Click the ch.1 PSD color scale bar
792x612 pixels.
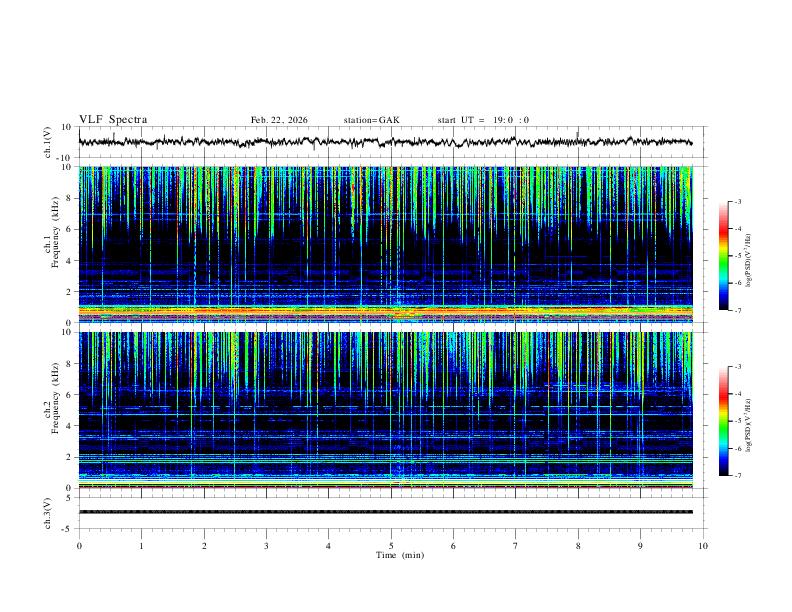[723, 256]
